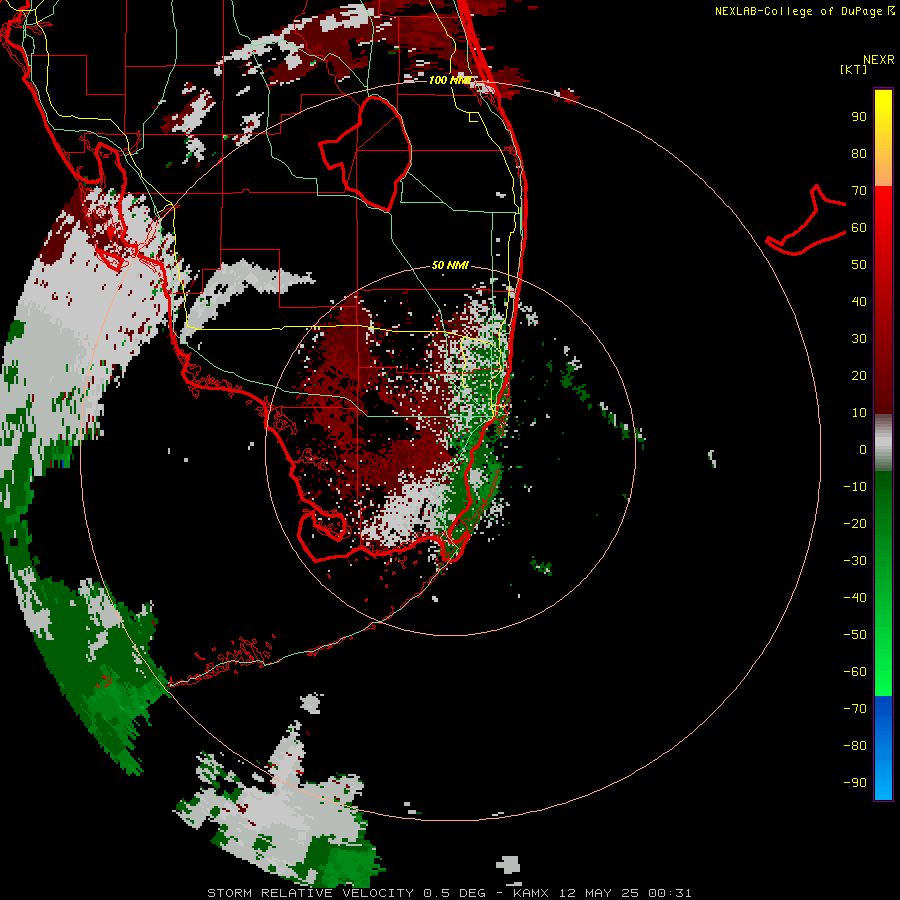
Task: Click the 100 NMI range ring label
Action: 450,80
